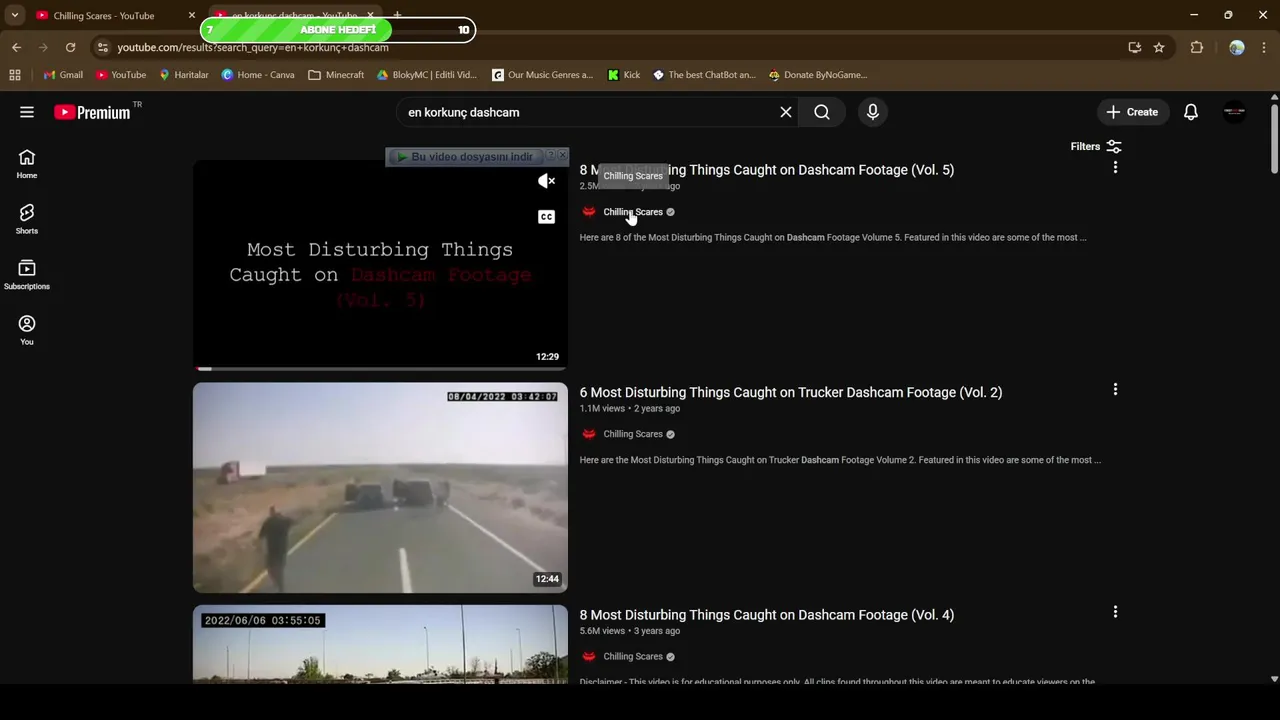Open video '6 Most Disturbing Things Caught on Trucker Dashcam Footage (Vol. 2)'
The width and height of the screenshot is (1280, 720).
click(791, 392)
